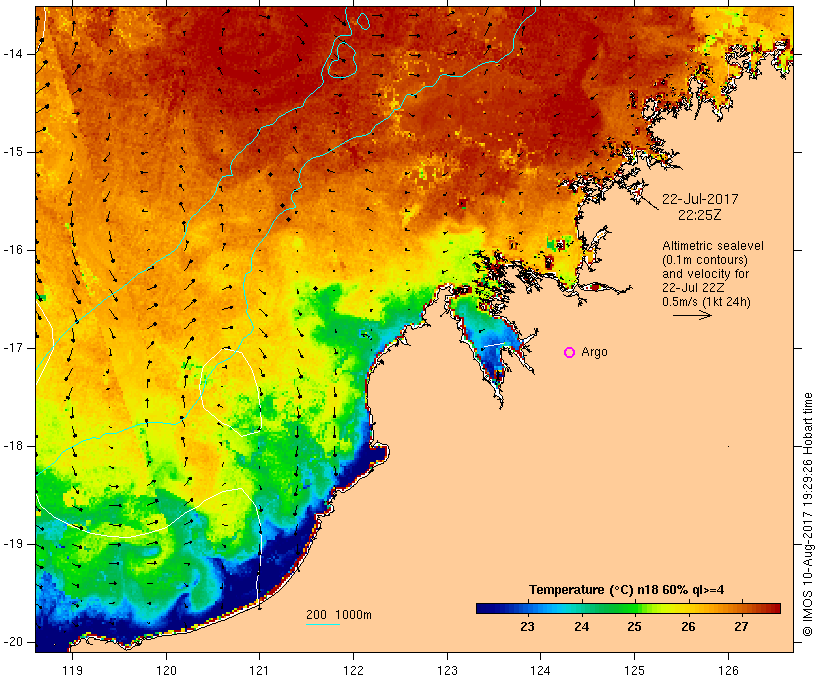Click the 27 label on temperature scale

(741, 626)
